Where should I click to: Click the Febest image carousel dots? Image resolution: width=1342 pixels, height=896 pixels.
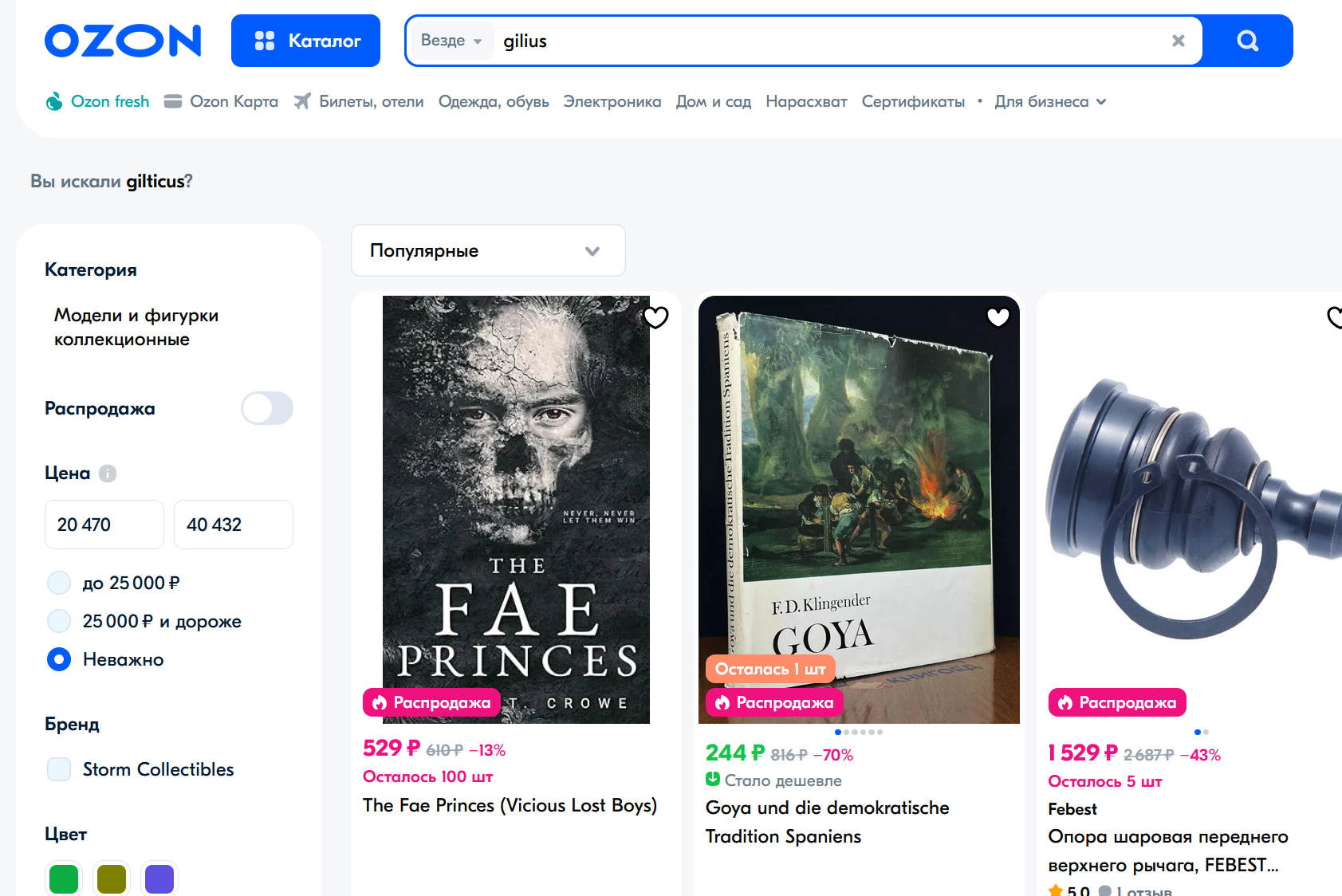click(x=1202, y=732)
